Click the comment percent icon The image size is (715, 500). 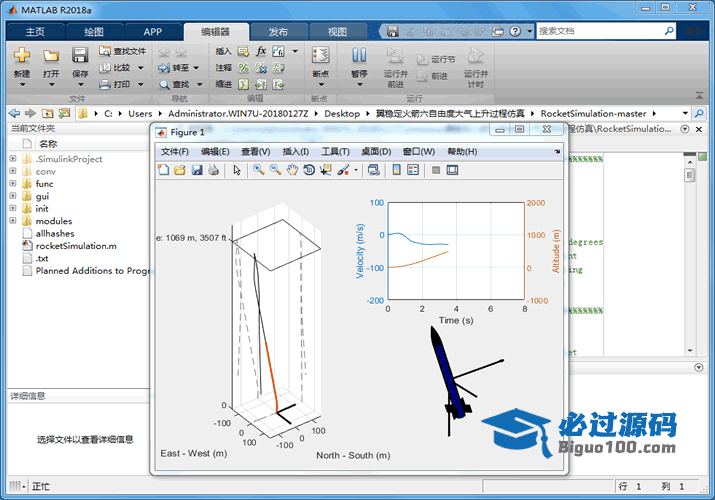tap(244, 68)
